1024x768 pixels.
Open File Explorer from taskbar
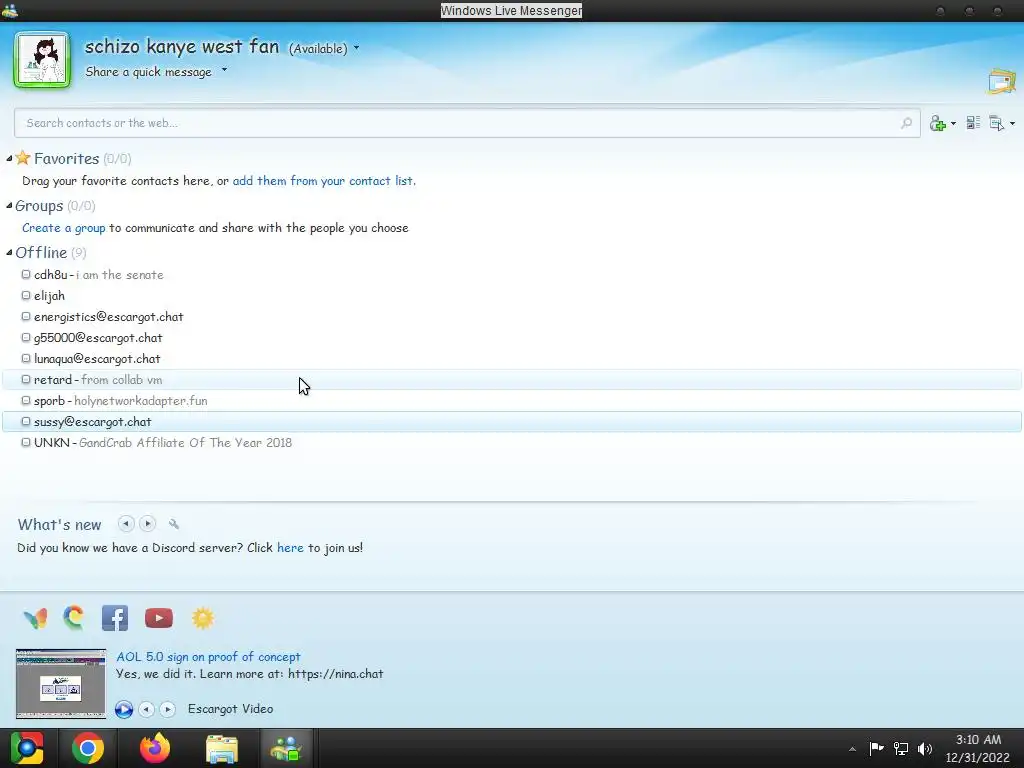pos(222,749)
